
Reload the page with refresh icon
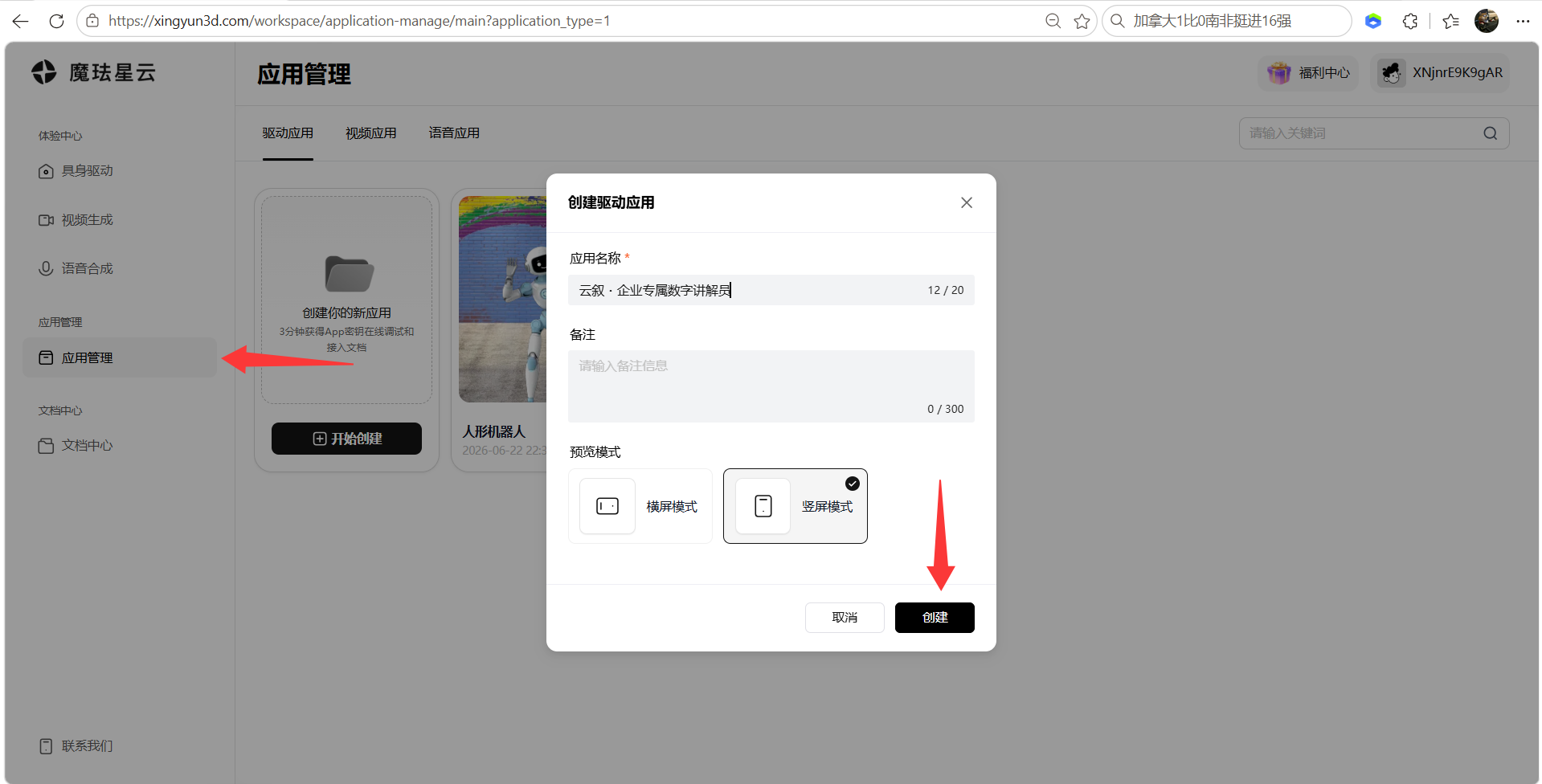tap(56, 21)
